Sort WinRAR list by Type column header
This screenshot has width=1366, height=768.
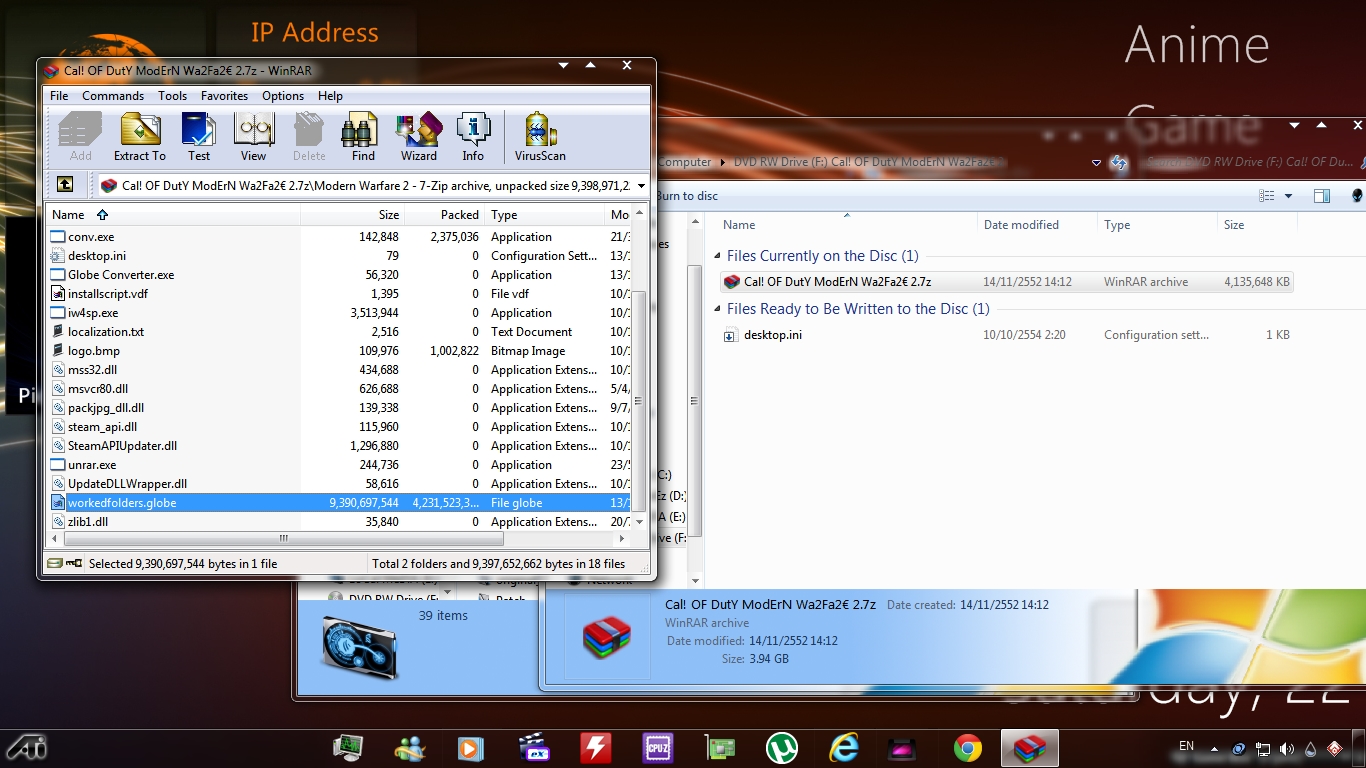546,215
